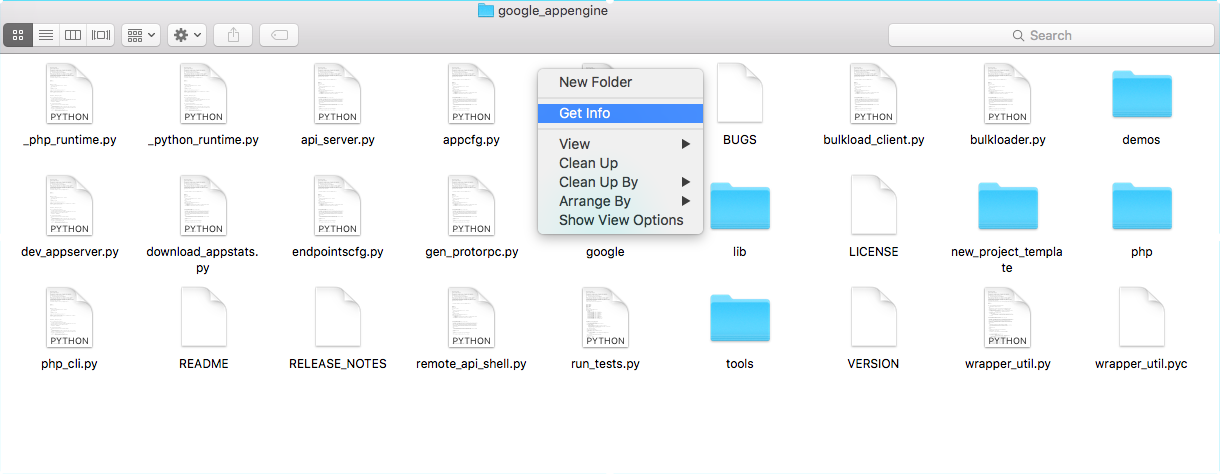
Task: Click the Edit Tags toolbar button
Action: (279, 35)
